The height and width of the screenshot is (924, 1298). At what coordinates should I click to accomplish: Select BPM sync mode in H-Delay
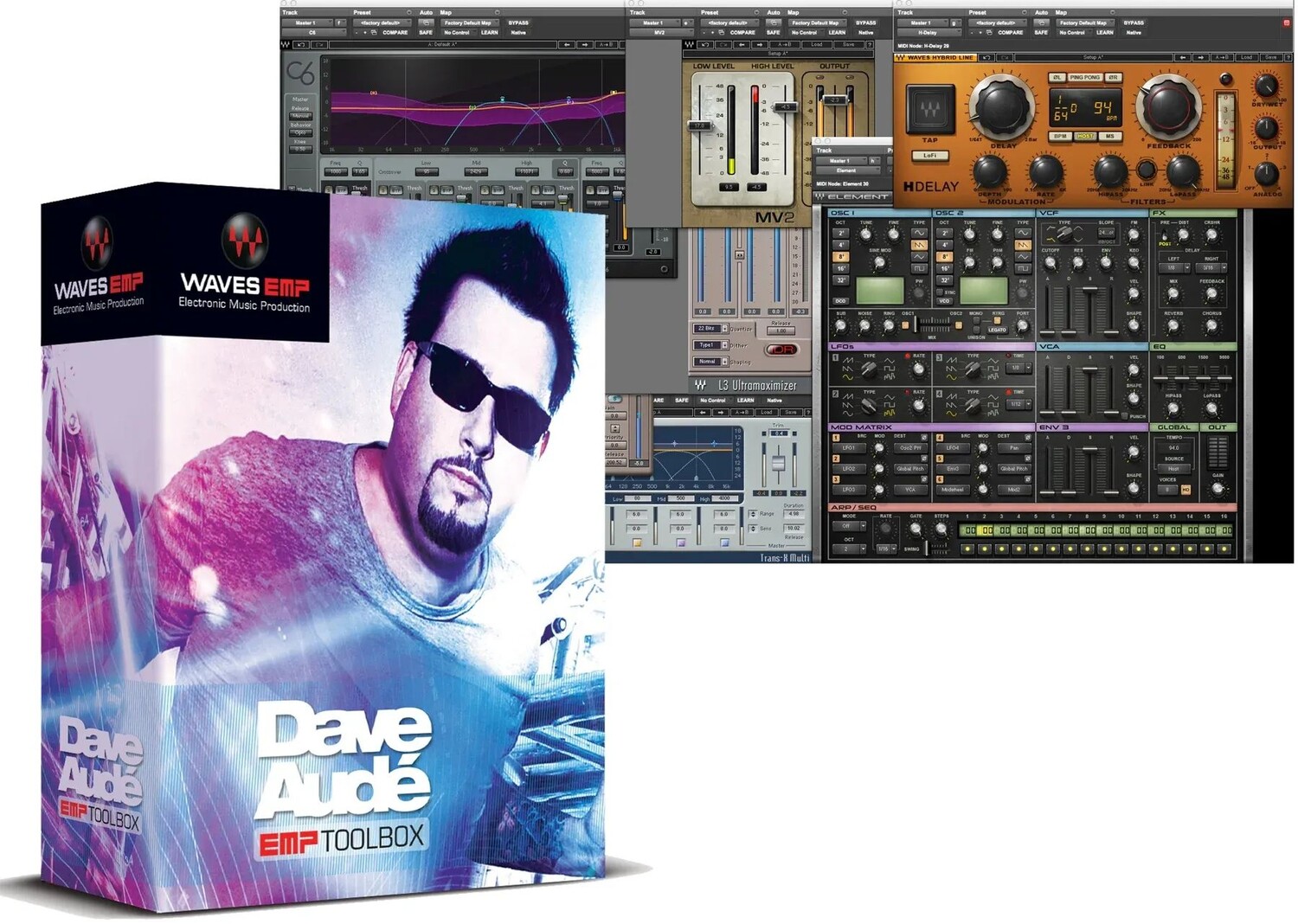[1060, 136]
